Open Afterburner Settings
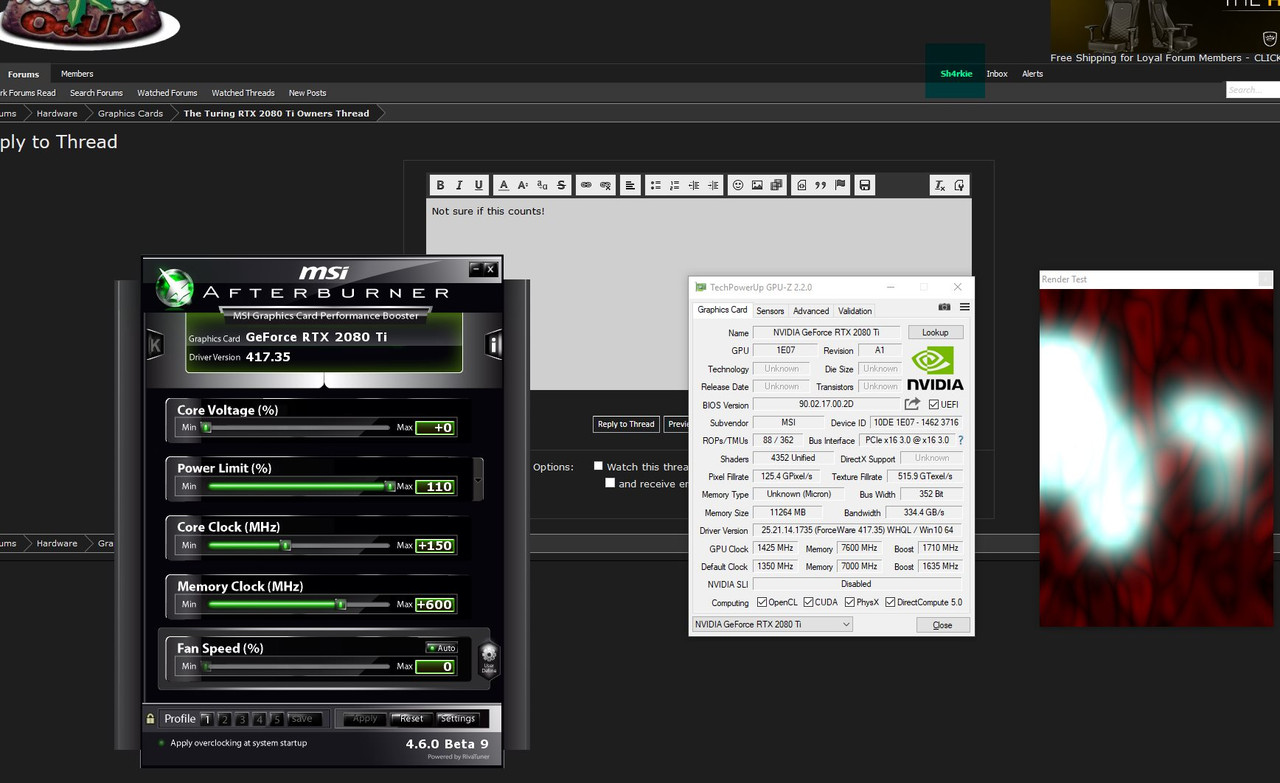Viewport: 1280px width, 783px height. [458, 718]
